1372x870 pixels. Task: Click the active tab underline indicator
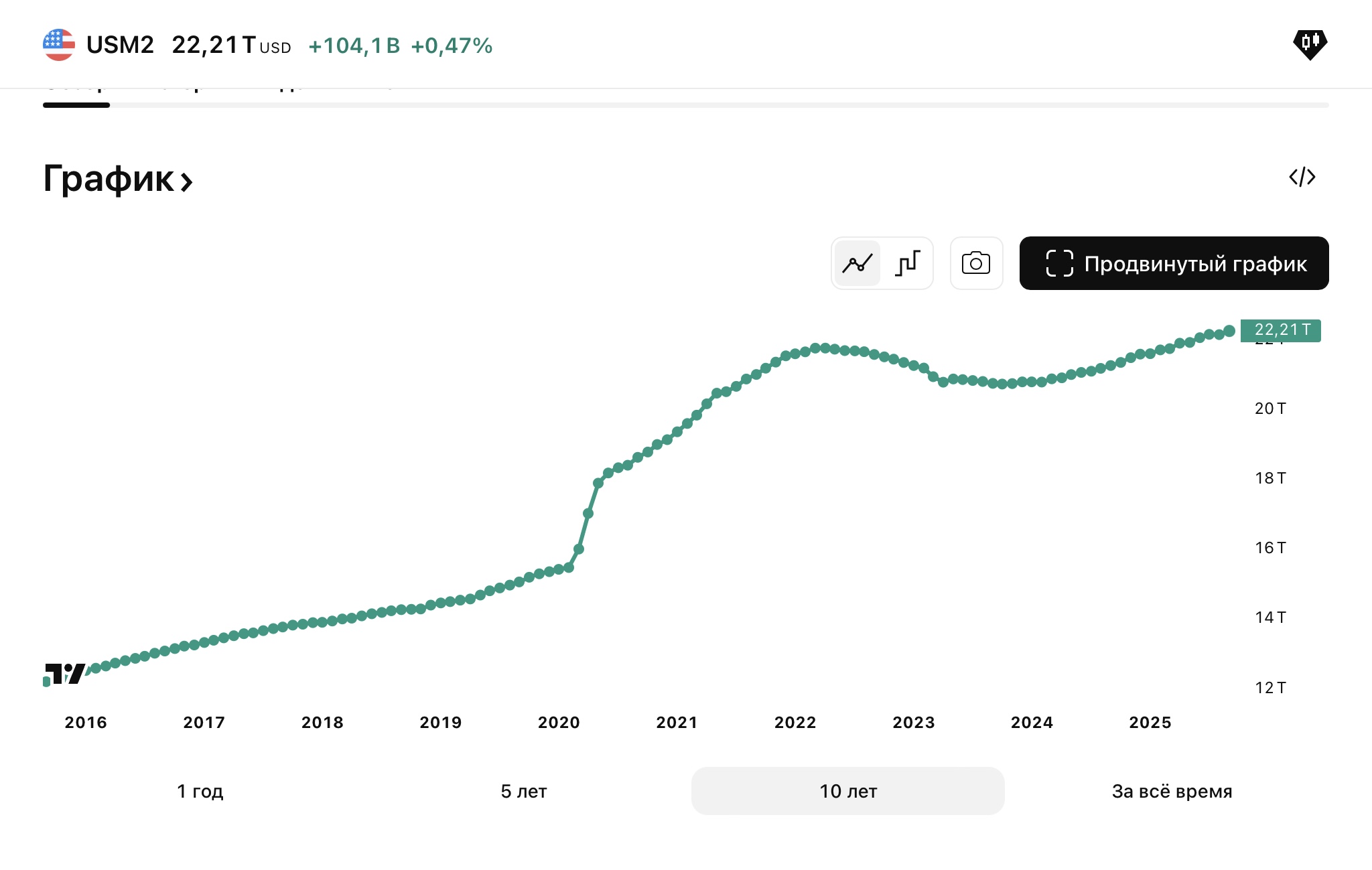click(76, 105)
